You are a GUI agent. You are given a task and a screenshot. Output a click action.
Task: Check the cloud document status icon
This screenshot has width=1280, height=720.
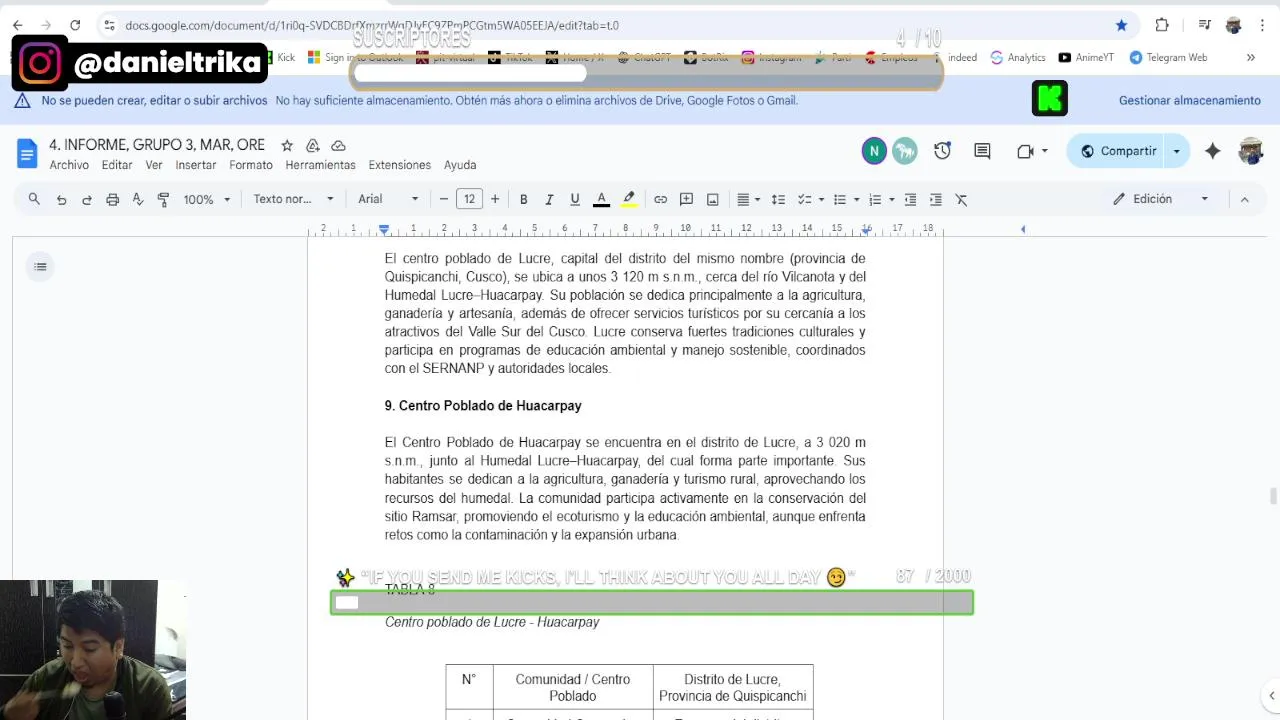(338, 145)
